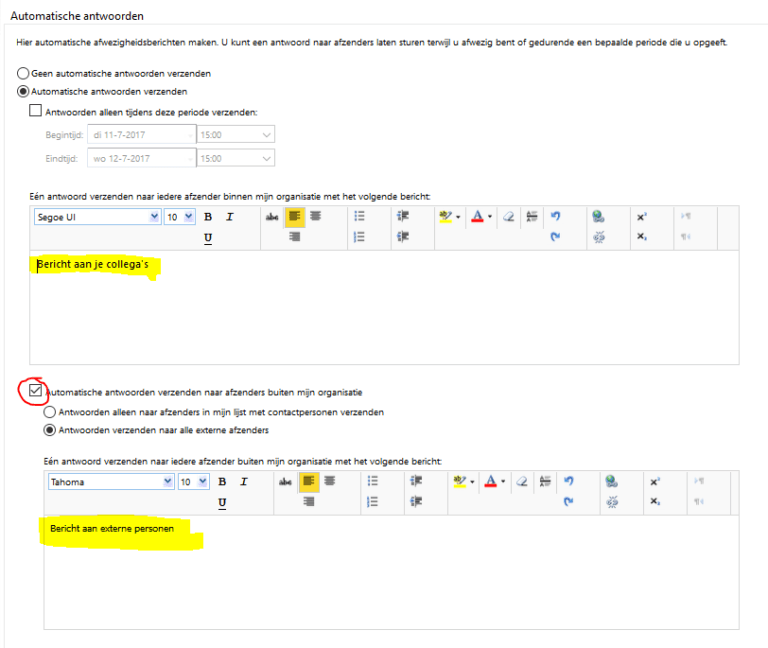The width and height of the screenshot is (768, 648).
Task: Open font color arrow in the external toolbar
Action: pyautogui.click(x=503, y=482)
